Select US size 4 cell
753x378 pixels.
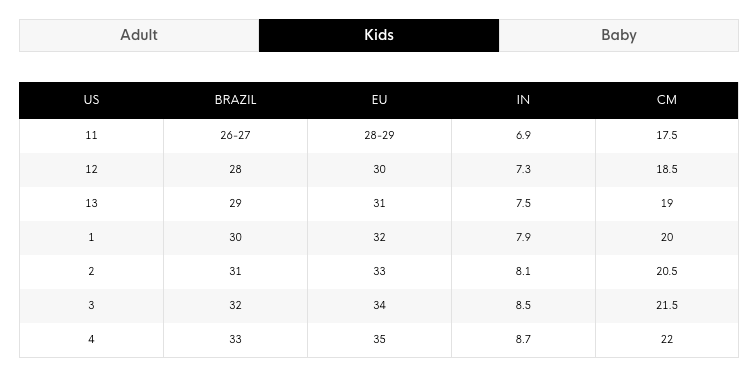[91, 340]
